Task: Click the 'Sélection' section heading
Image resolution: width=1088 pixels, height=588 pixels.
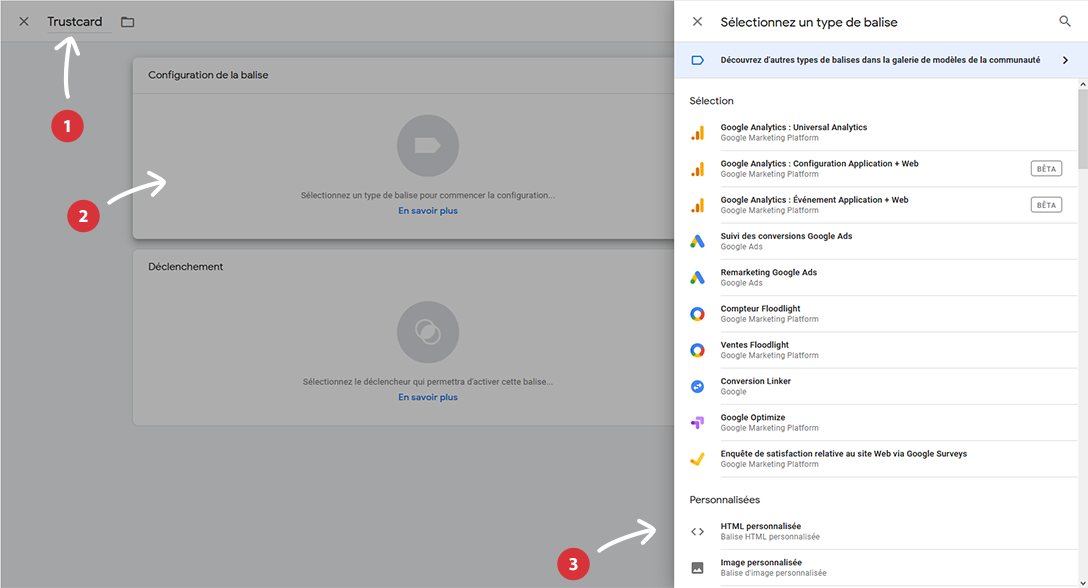Action: (x=711, y=101)
